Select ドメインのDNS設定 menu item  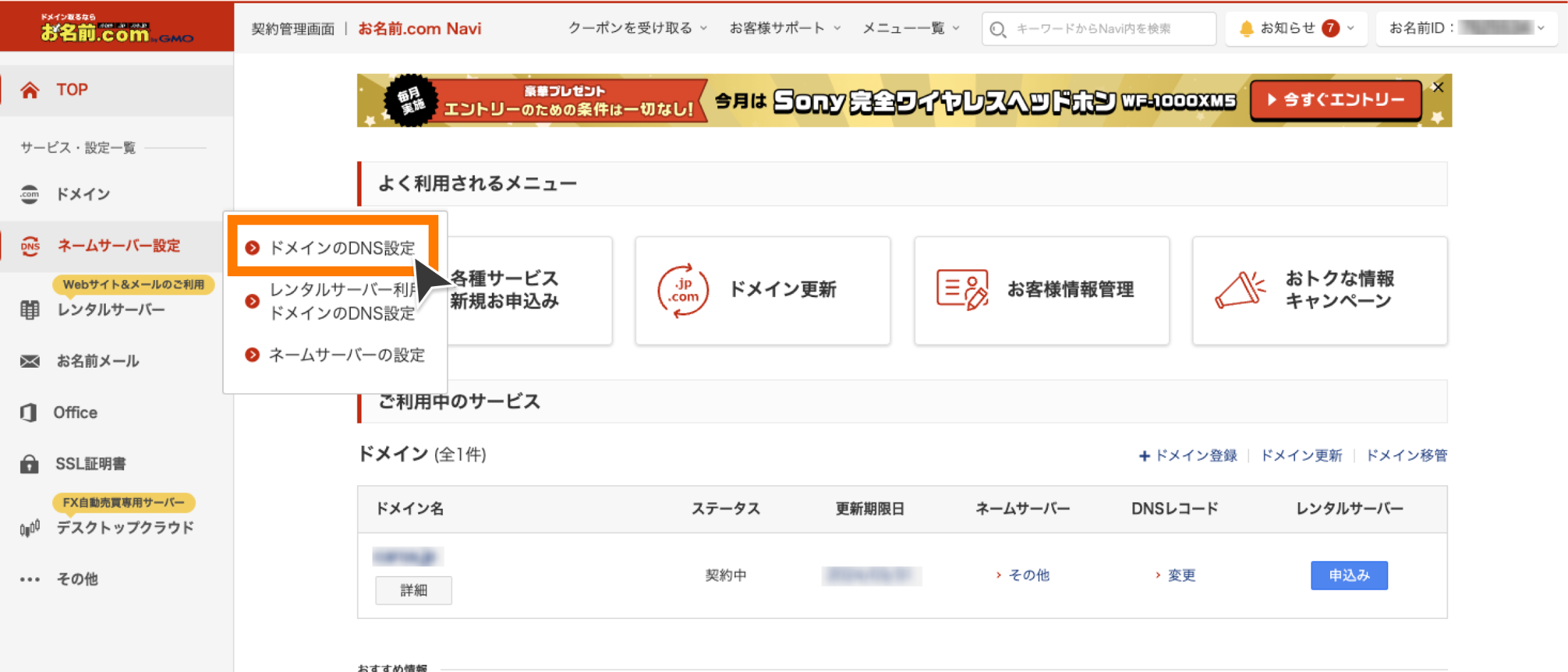pos(333,248)
